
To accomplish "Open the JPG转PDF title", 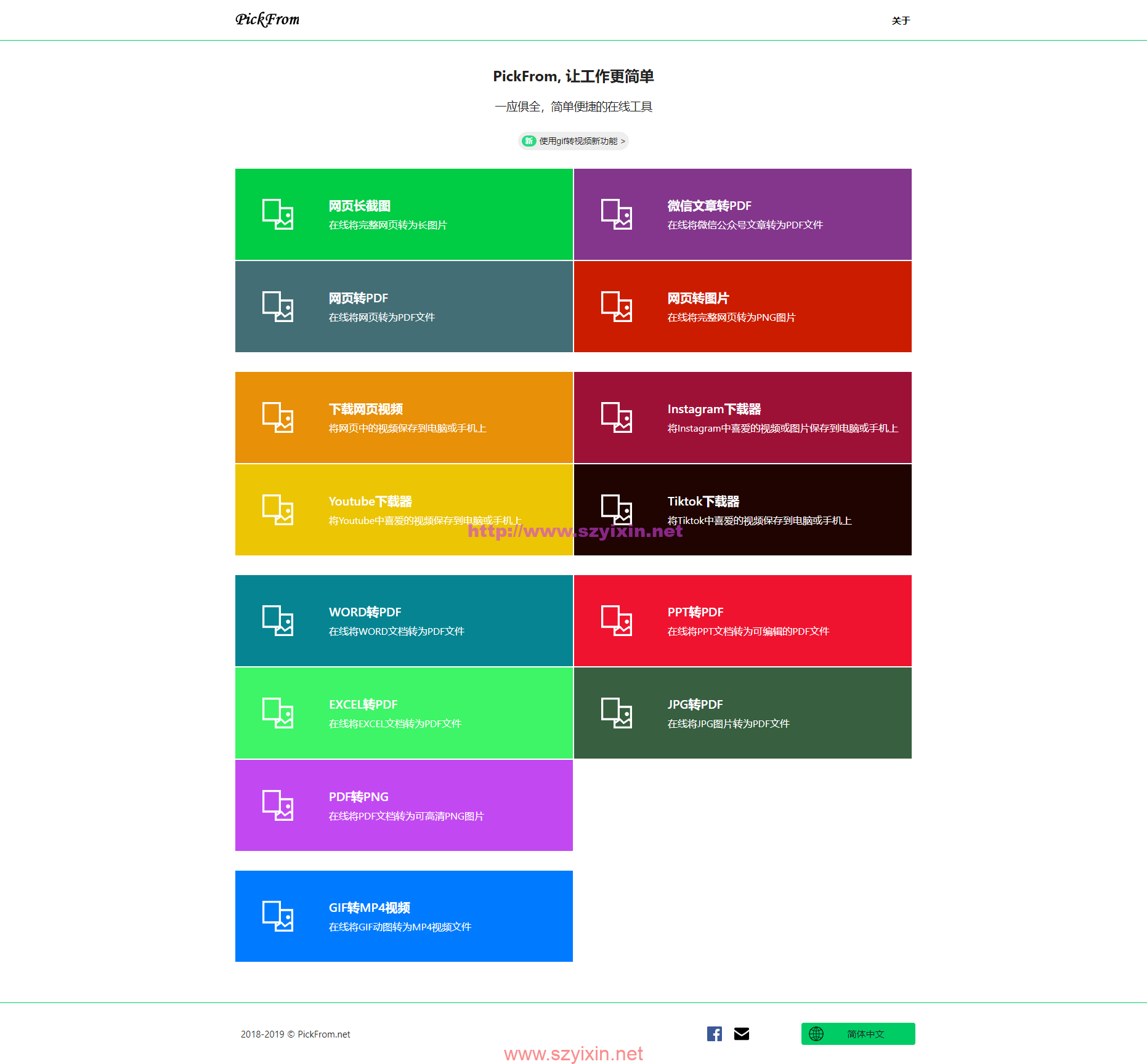I will click(x=695, y=704).
